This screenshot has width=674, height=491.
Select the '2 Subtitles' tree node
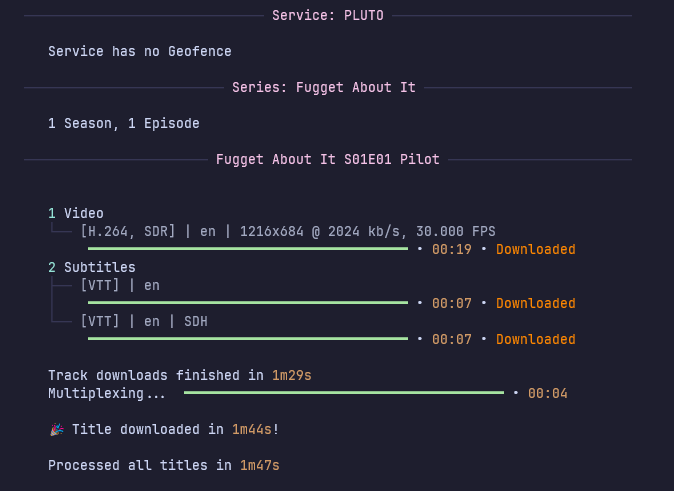[x=92, y=267]
